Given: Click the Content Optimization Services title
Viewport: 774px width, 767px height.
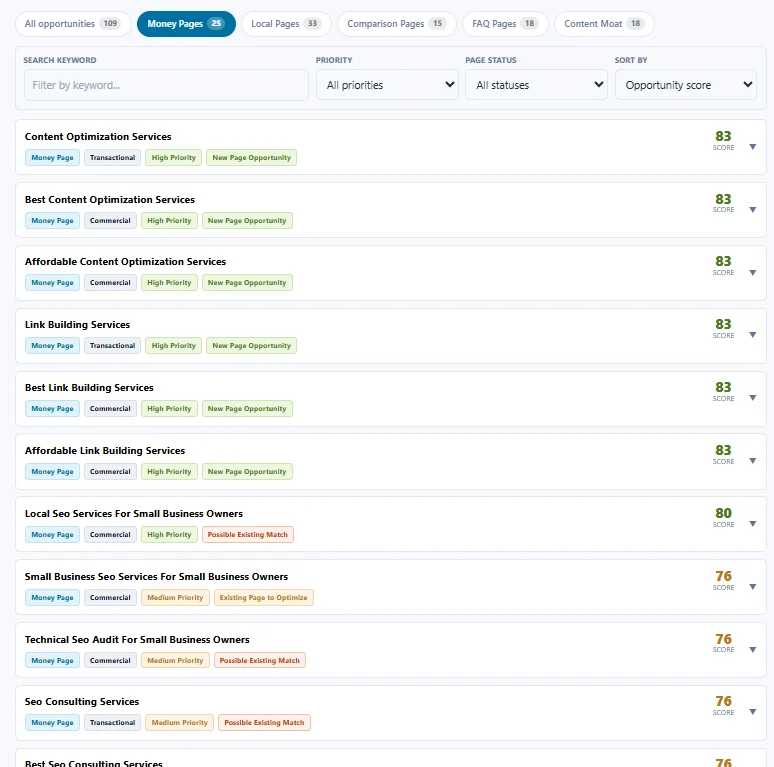Looking at the screenshot, I should [98, 137].
